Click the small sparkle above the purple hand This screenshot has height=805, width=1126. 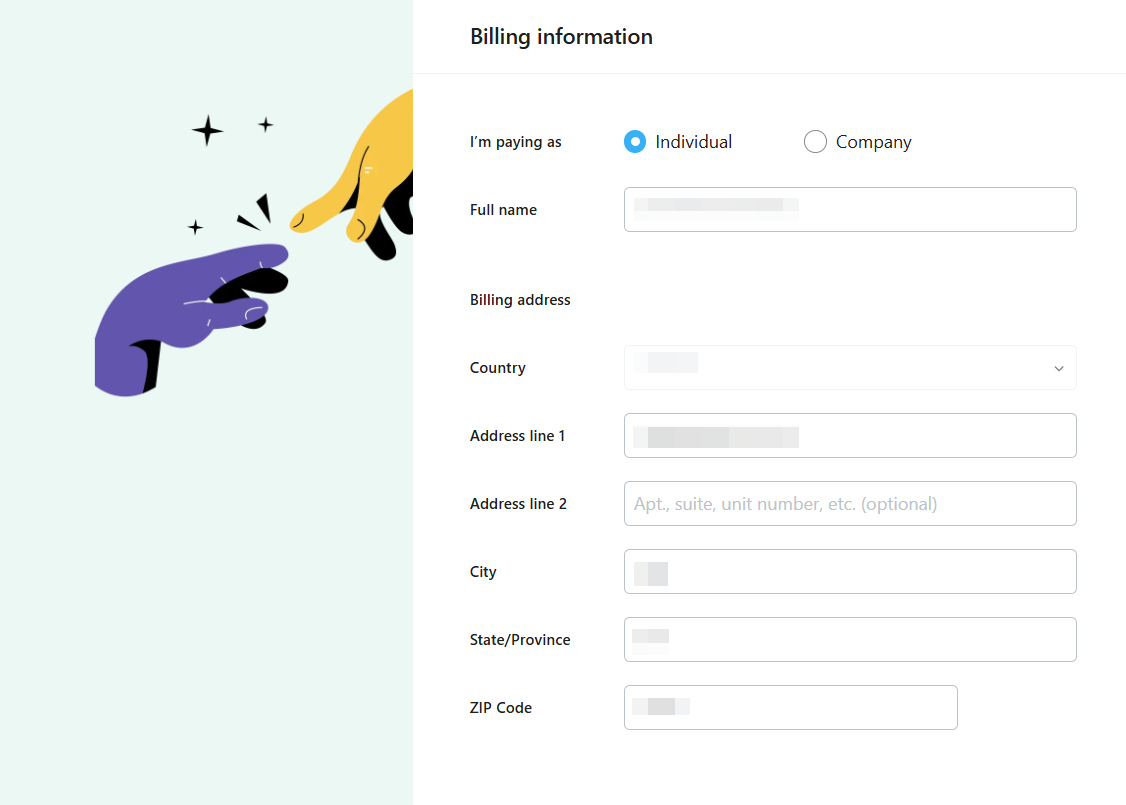[195, 227]
